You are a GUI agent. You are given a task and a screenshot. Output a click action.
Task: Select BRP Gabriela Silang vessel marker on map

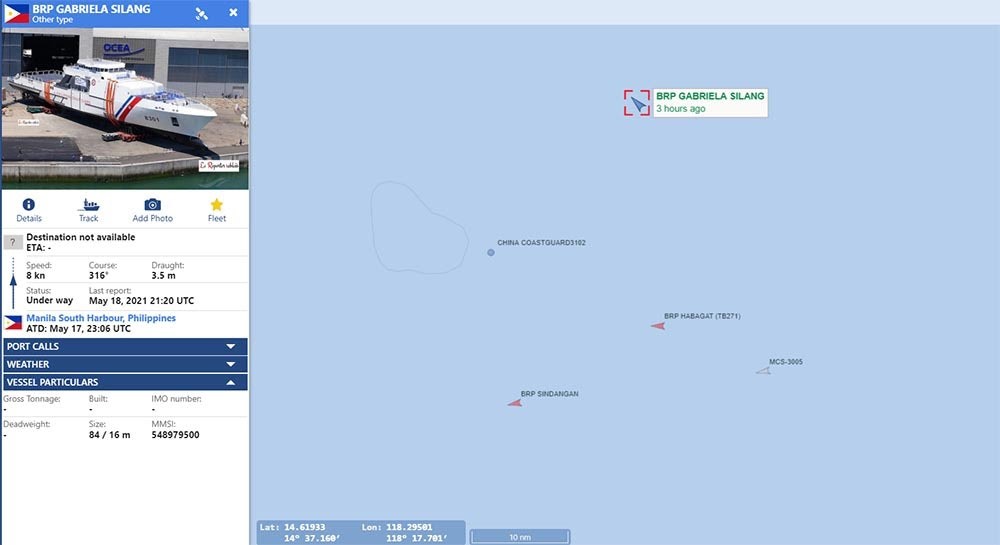coord(638,103)
